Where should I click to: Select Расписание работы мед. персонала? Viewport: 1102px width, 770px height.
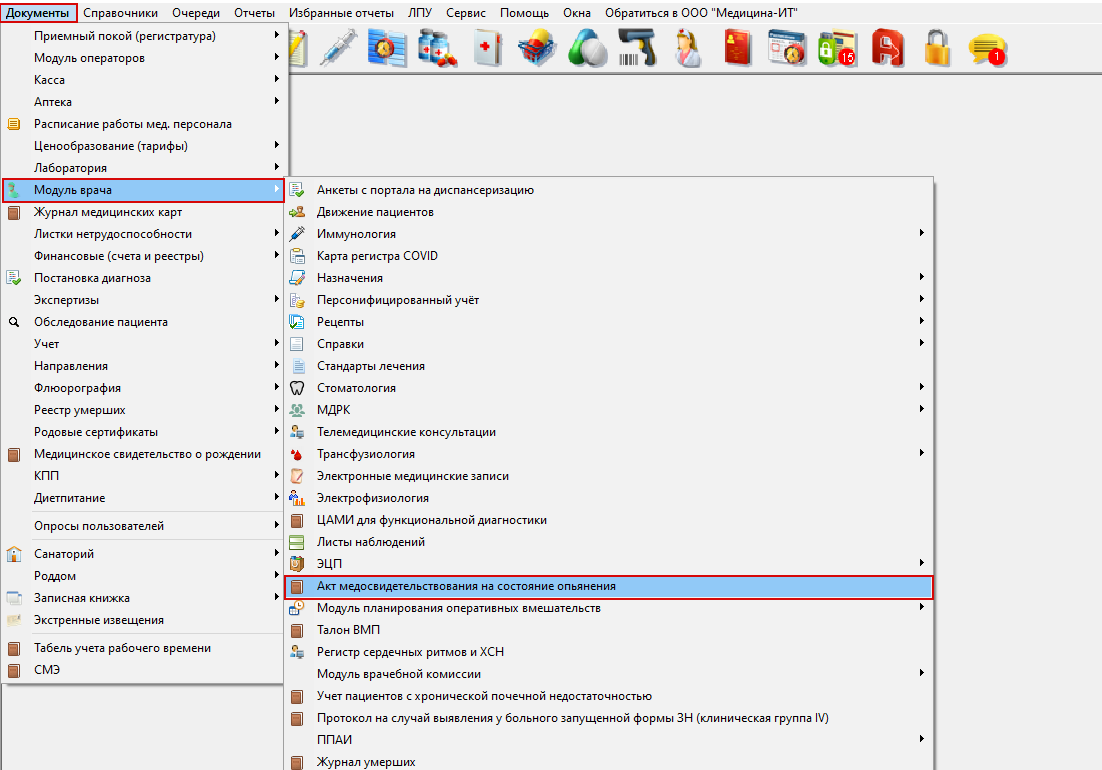tap(143, 124)
